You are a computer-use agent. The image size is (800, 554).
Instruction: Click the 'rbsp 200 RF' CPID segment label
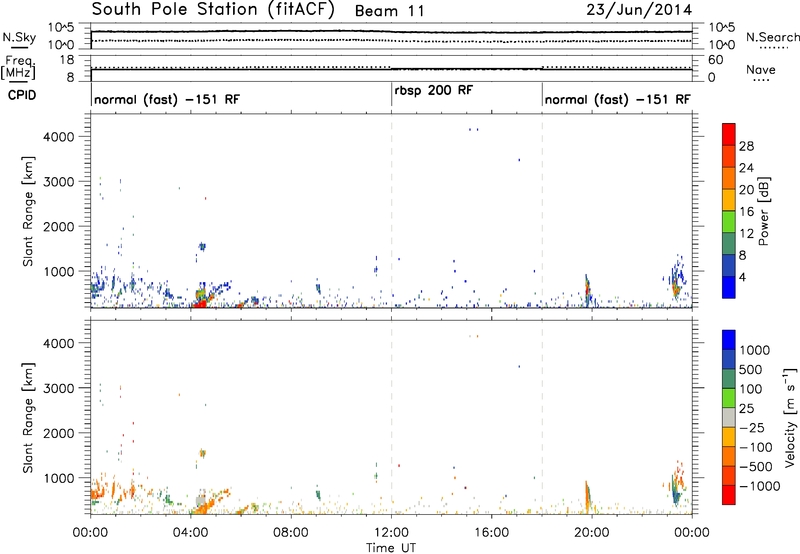click(434, 91)
